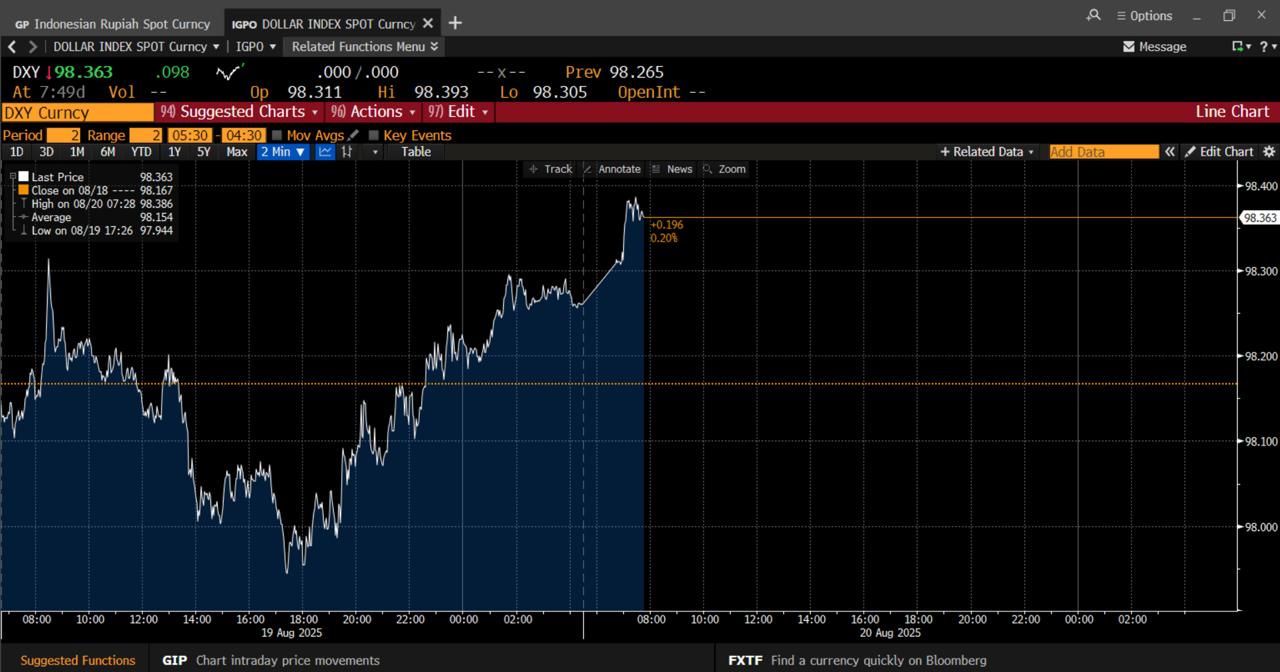This screenshot has height=672, width=1280.
Task: Click the Mov Avgs pencil edit icon
Action: tap(353, 135)
